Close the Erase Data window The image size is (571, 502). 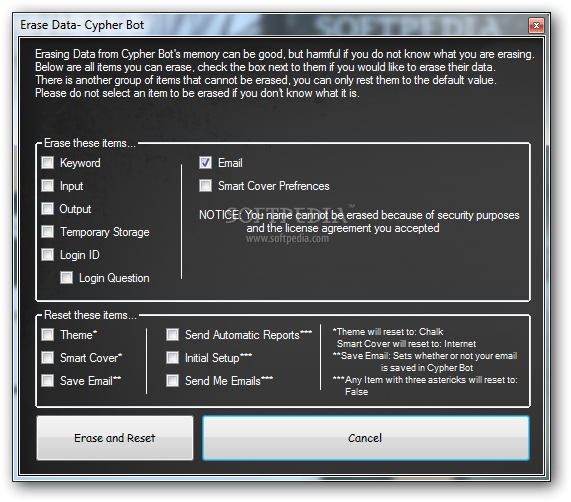click(536, 25)
